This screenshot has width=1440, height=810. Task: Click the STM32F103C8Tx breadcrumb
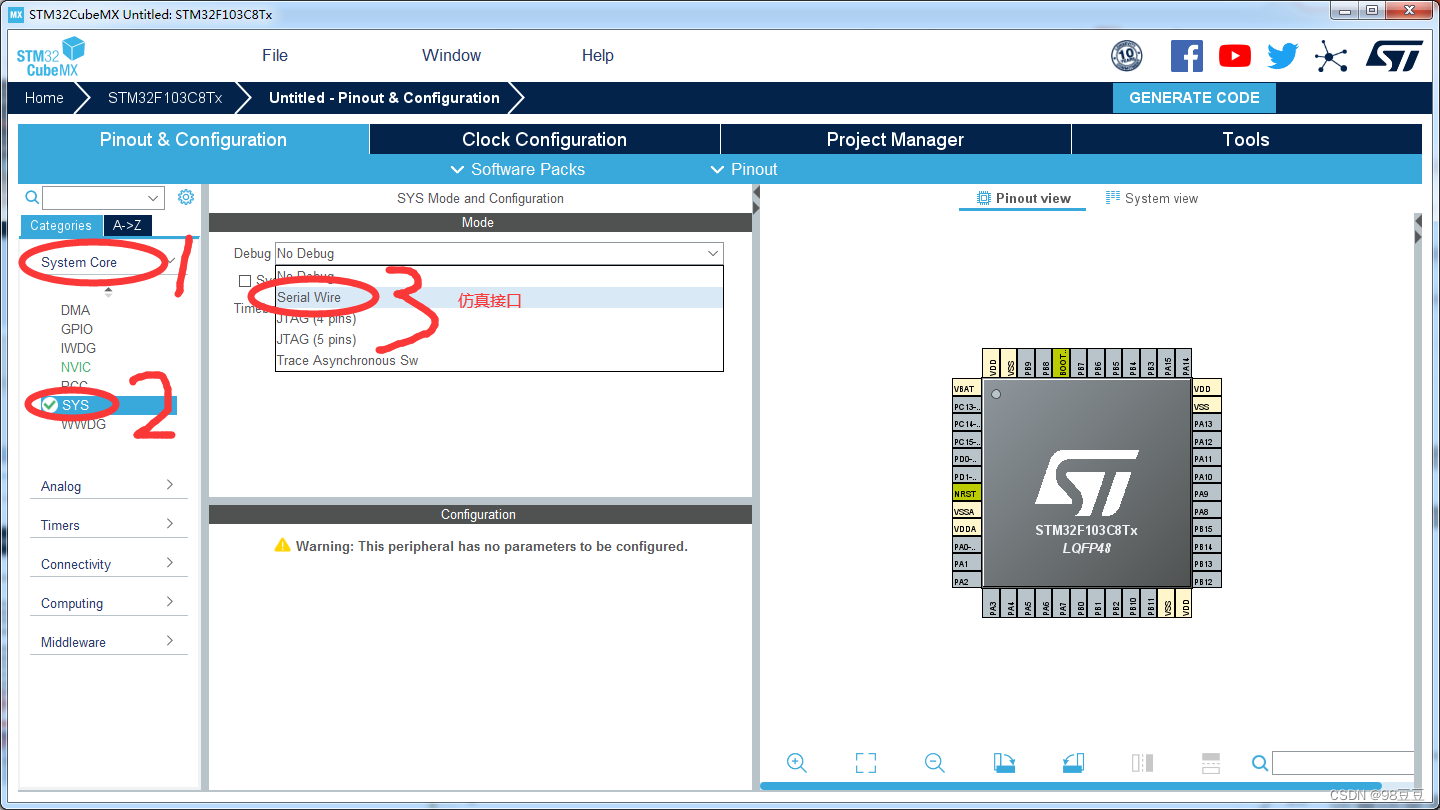165,98
